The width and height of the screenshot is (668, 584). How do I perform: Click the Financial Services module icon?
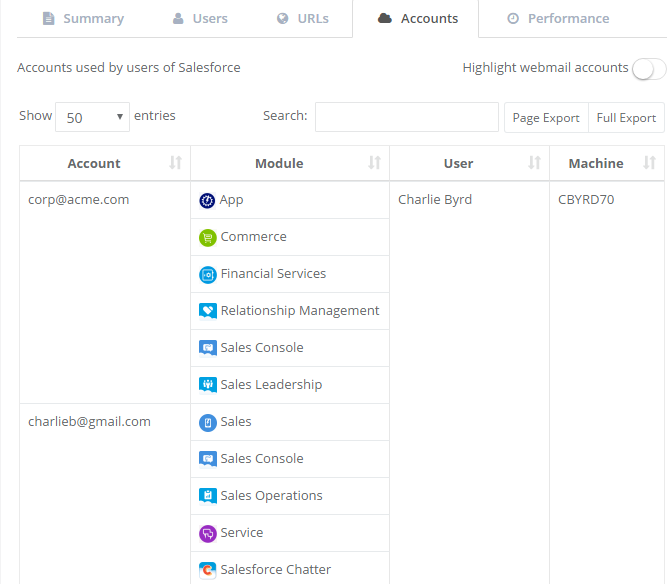coord(207,275)
